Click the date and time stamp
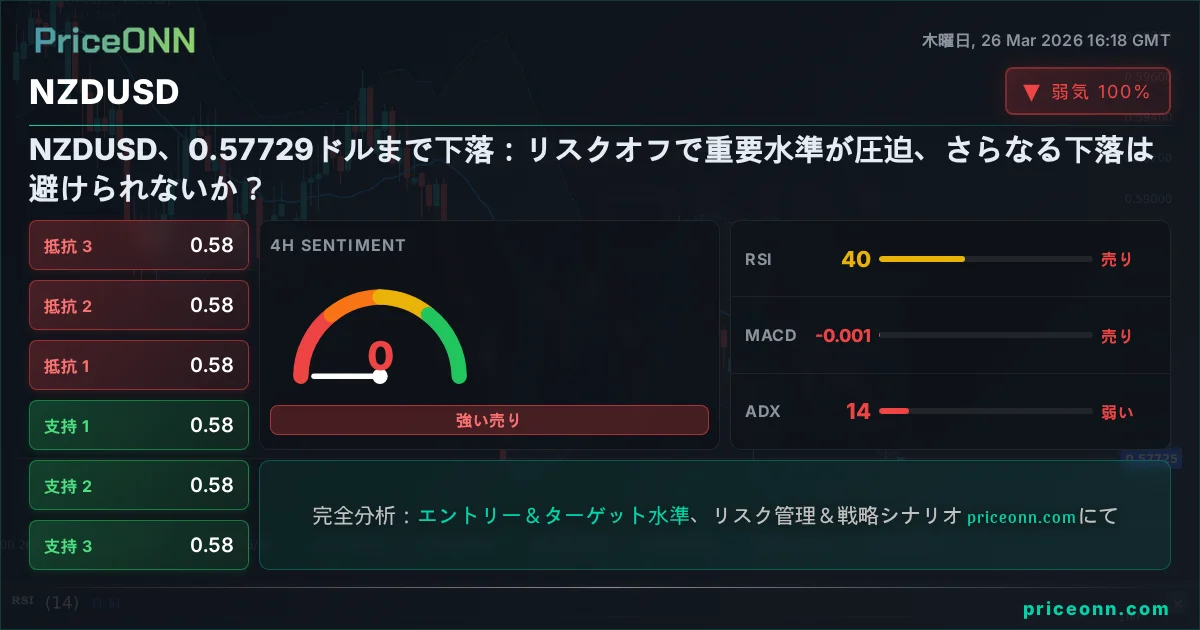 [1045, 41]
